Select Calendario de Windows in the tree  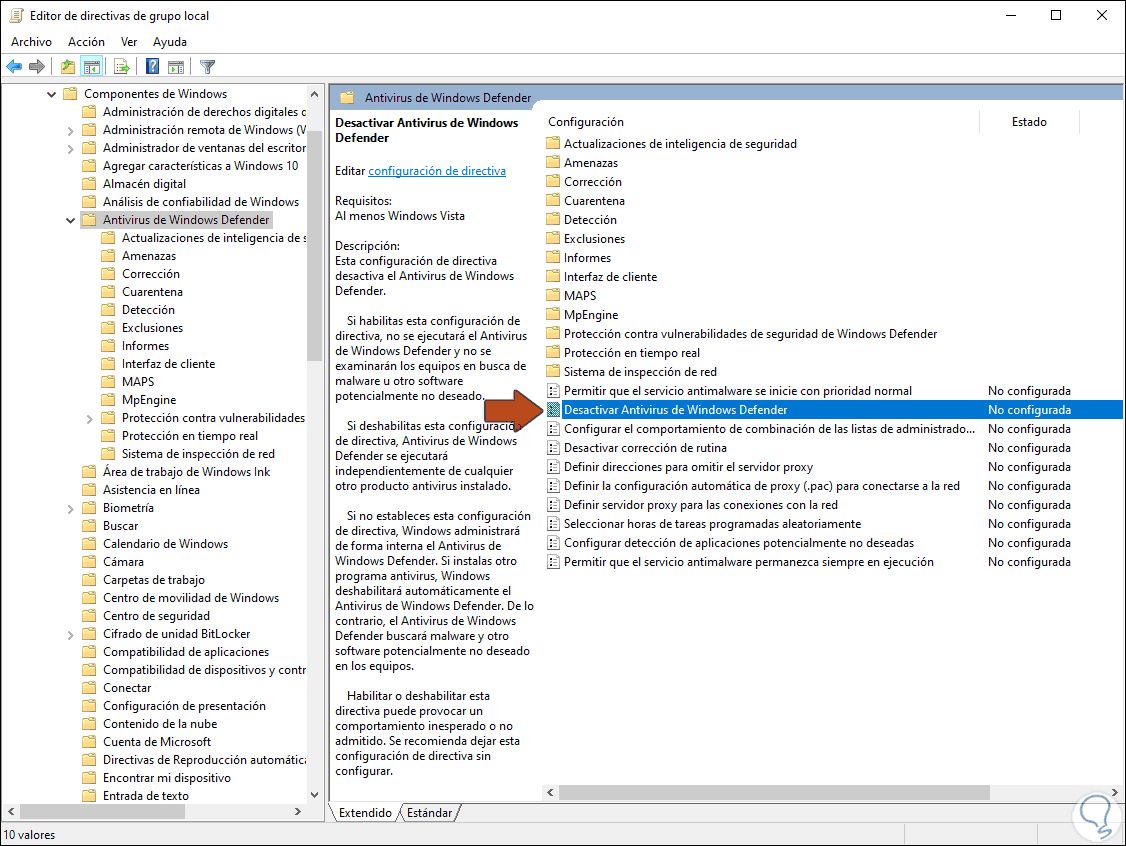(165, 544)
